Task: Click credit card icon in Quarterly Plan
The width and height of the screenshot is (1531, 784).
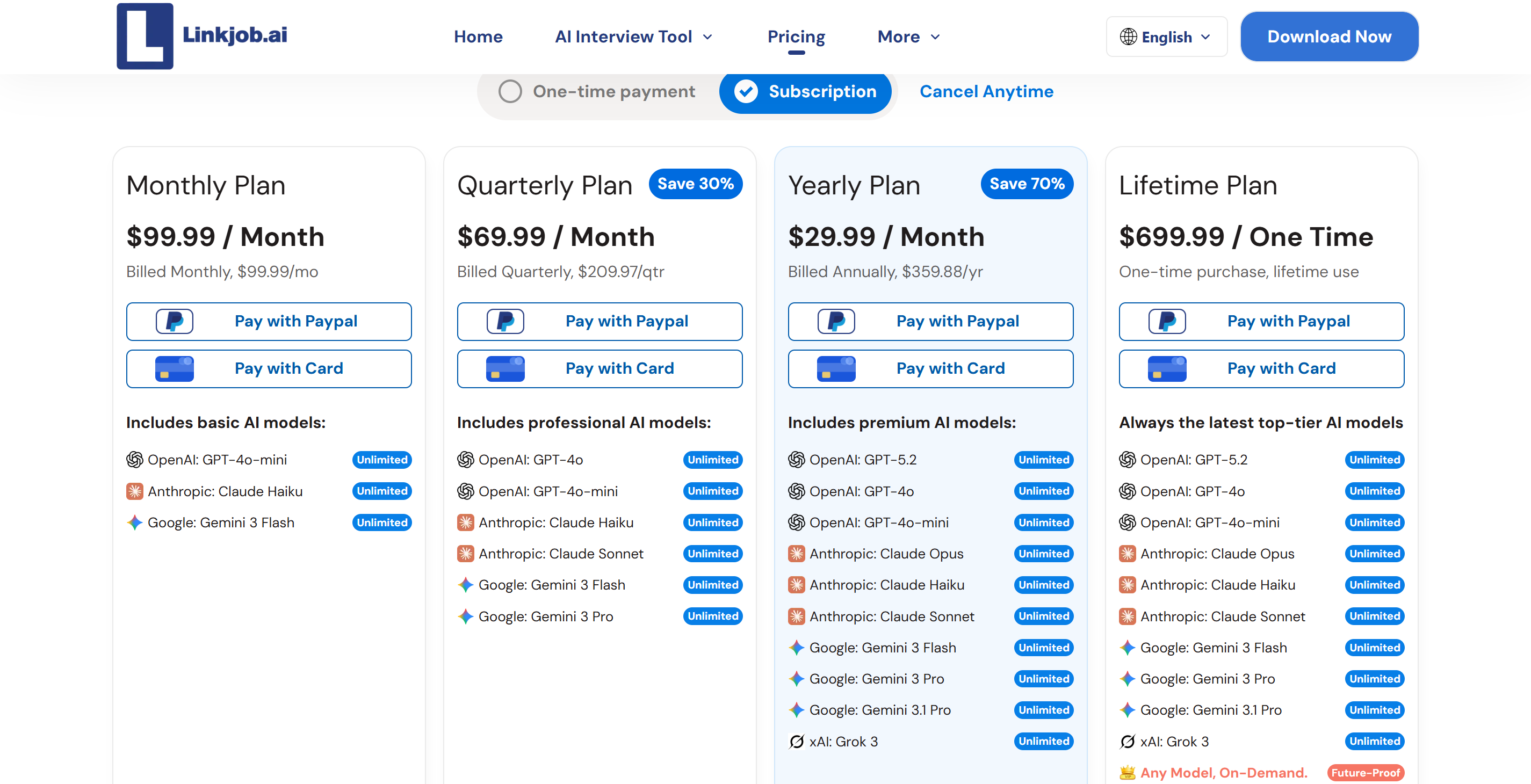Action: point(505,369)
